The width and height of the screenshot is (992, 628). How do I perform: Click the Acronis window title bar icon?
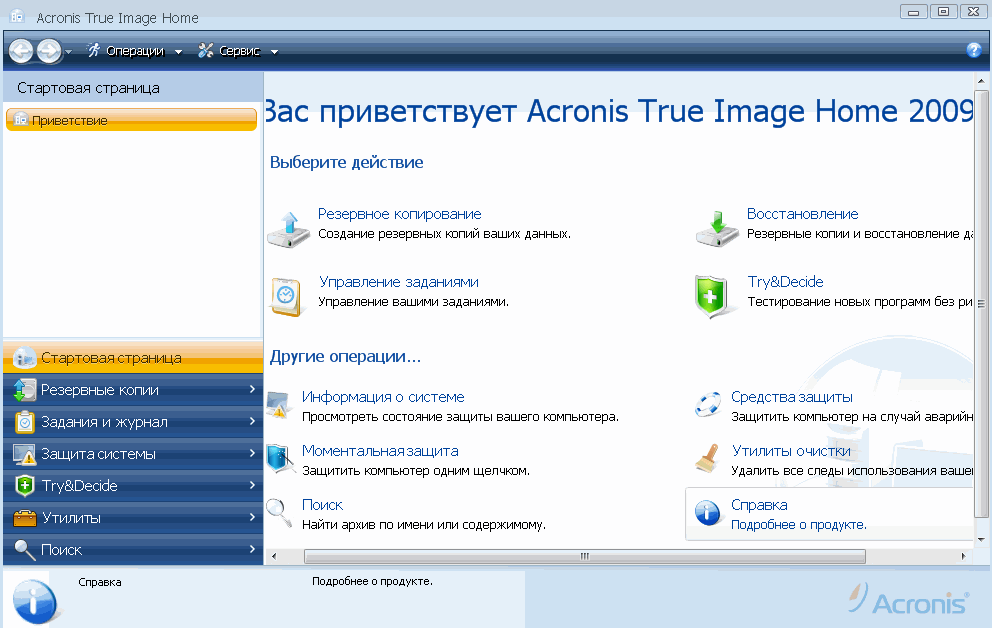click(x=17, y=16)
